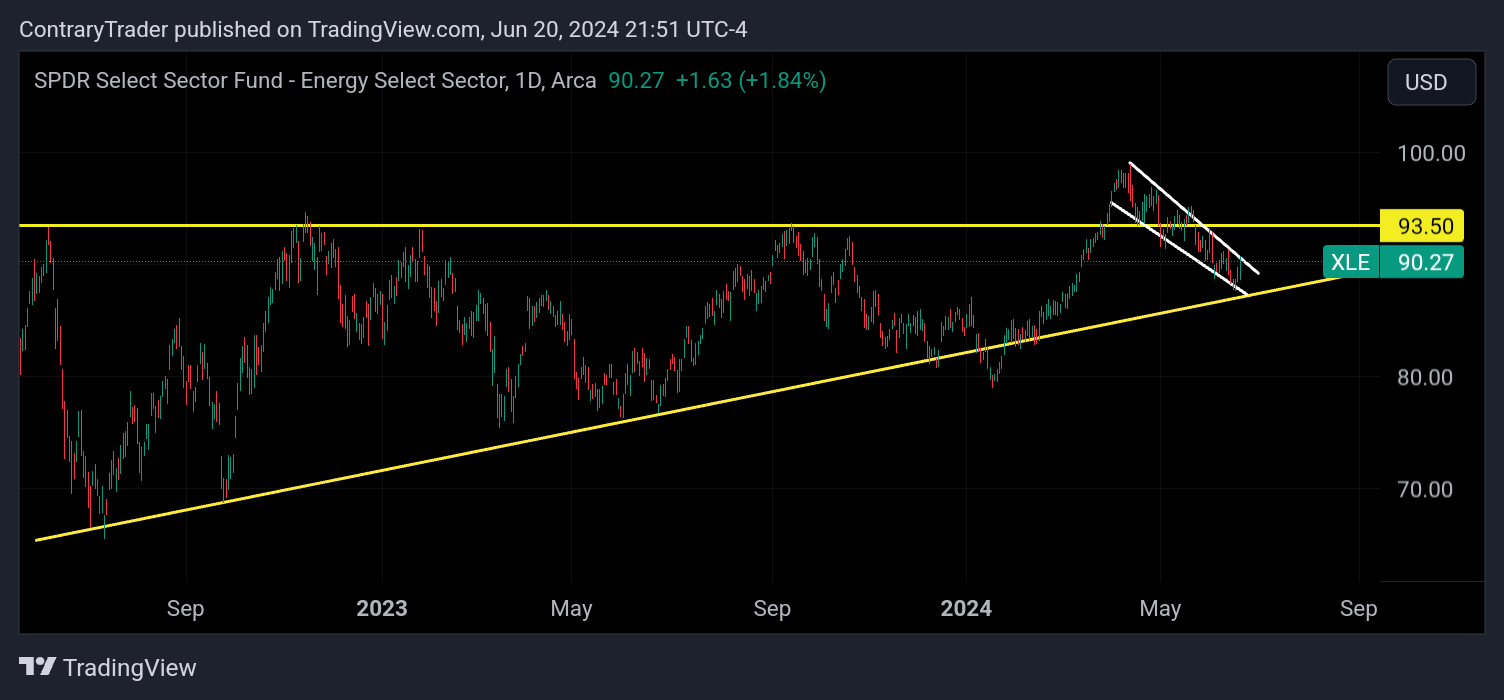Click the 90.27 current price label
This screenshot has height=700, width=1504.
(x=1421, y=262)
